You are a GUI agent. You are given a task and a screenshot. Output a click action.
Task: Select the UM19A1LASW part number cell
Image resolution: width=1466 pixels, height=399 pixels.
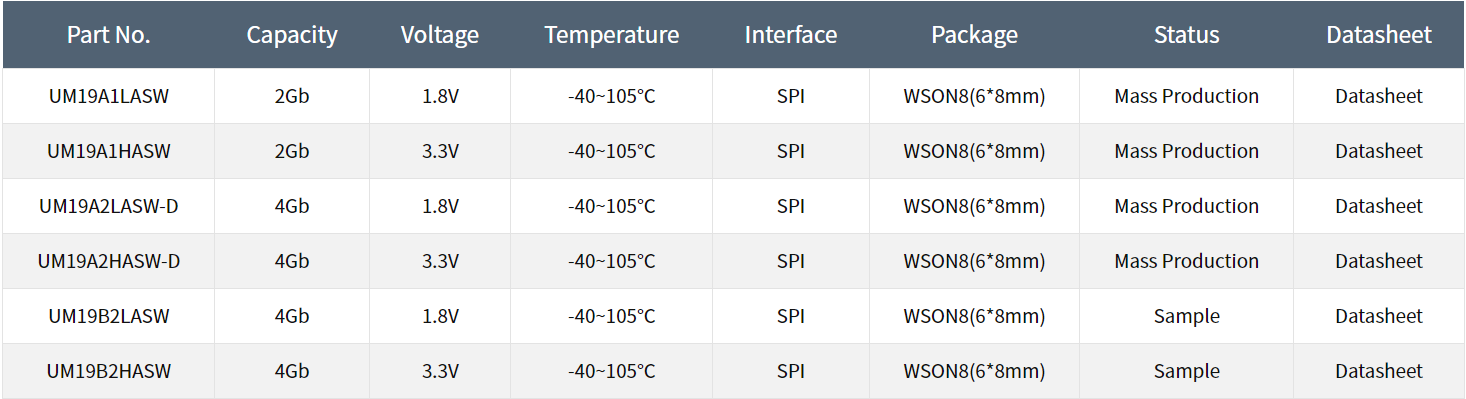pyautogui.click(x=109, y=96)
